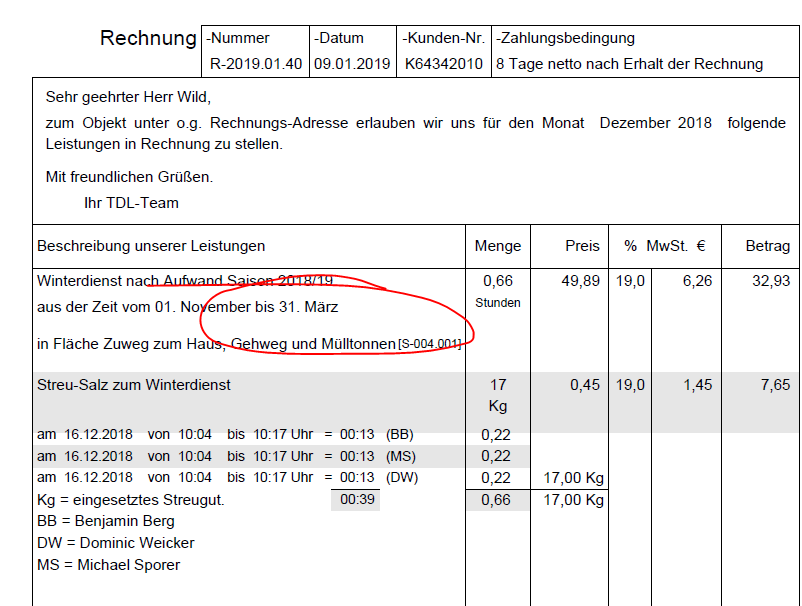
Task: Click the greeting 'Sehr geehrter Herr Wild'
Action: (128, 98)
